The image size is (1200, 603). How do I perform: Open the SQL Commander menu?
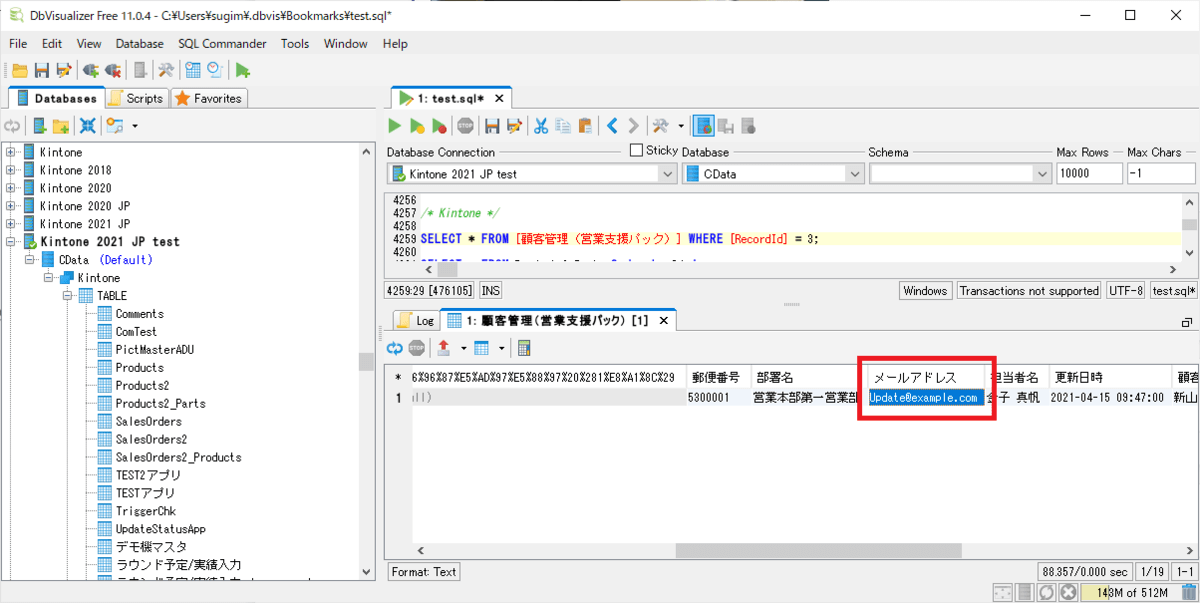click(x=222, y=44)
